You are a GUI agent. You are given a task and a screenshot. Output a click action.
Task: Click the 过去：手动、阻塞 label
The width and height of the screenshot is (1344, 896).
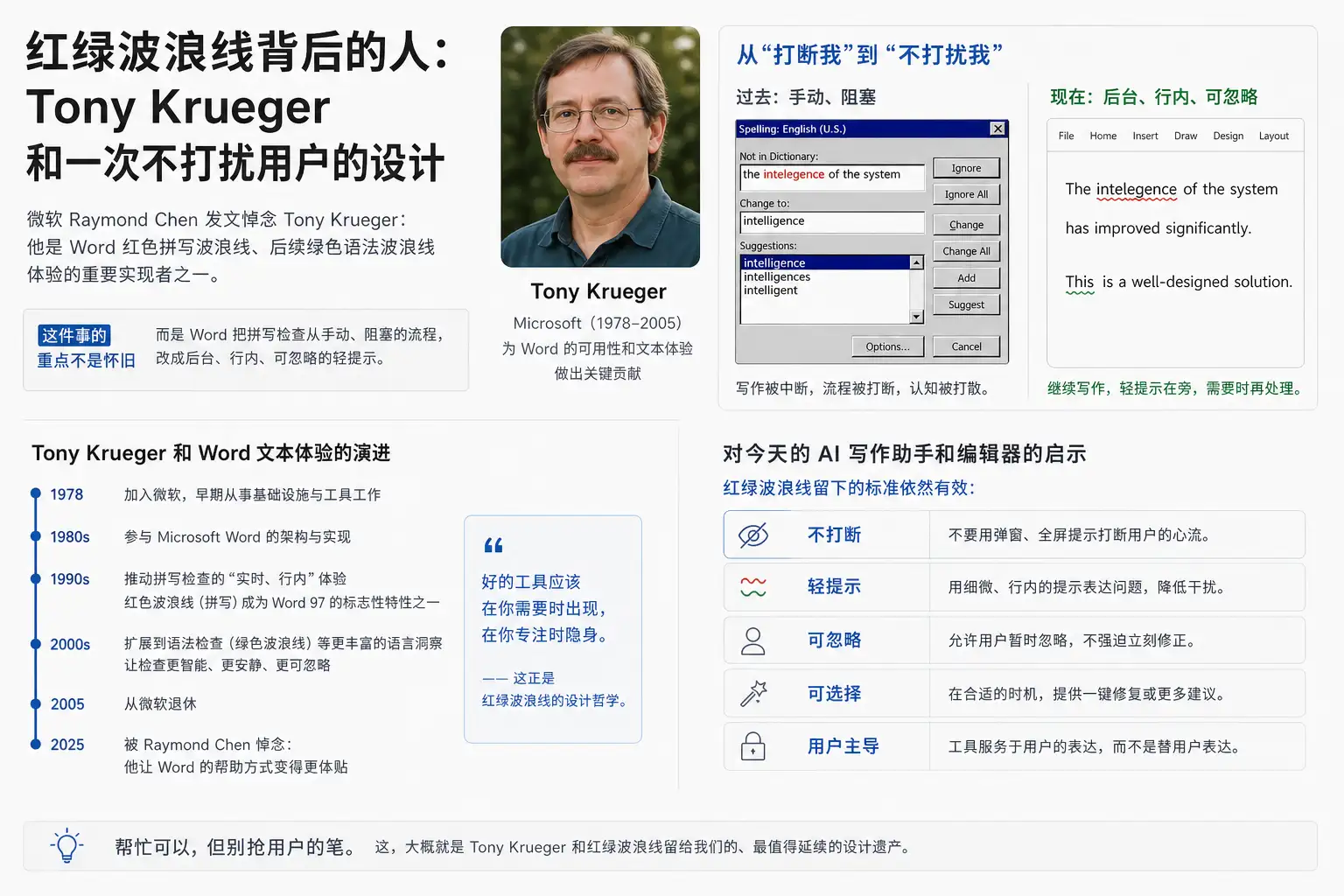coord(806,97)
